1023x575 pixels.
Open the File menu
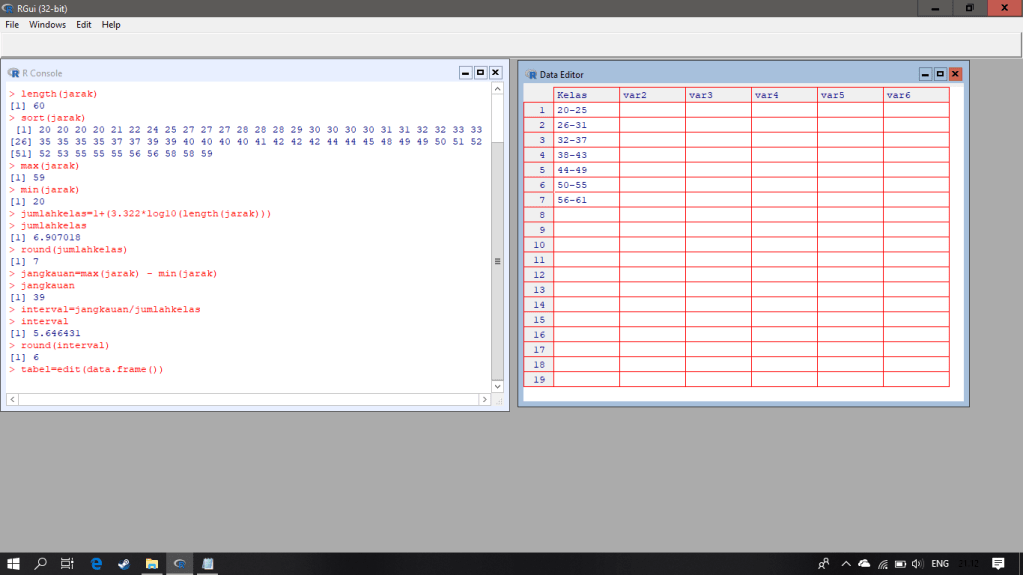click(x=12, y=24)
